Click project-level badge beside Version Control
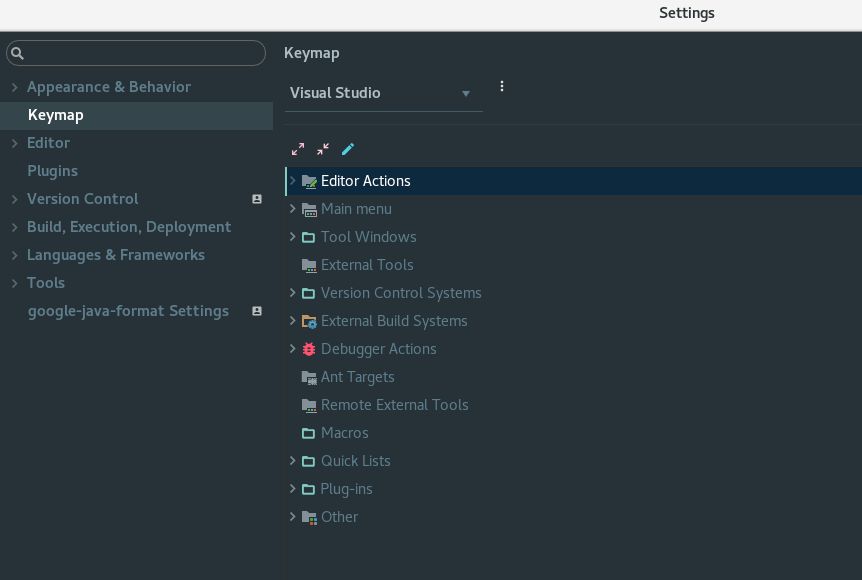862x580 pixels. click(257, 199)
